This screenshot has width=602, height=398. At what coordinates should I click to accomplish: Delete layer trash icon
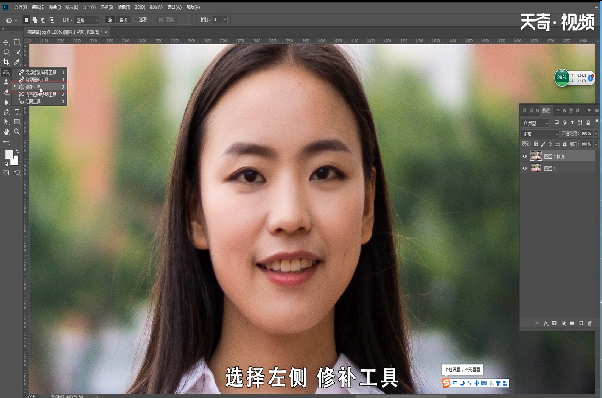(590, 324)
